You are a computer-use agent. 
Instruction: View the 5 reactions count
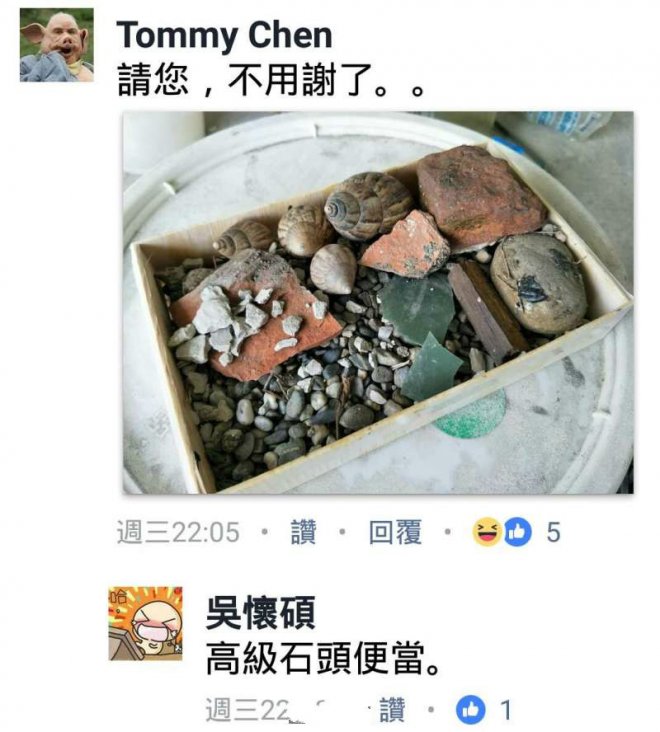pos(553,533)
